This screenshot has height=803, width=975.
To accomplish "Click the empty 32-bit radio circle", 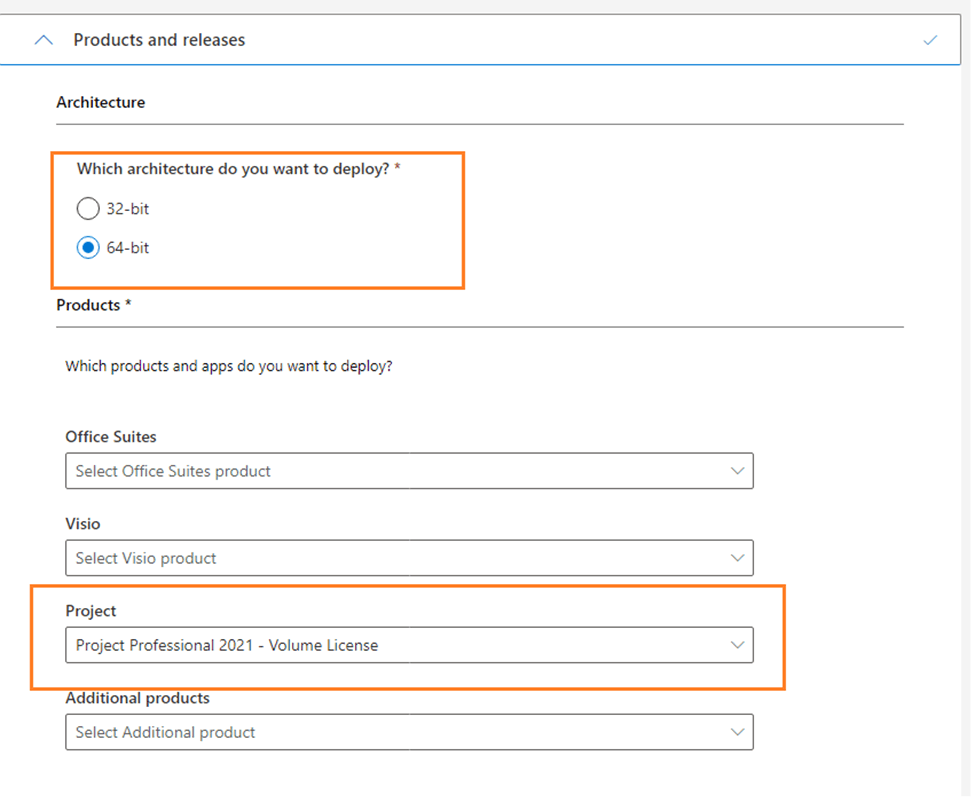I will click(x=88, y=208).
